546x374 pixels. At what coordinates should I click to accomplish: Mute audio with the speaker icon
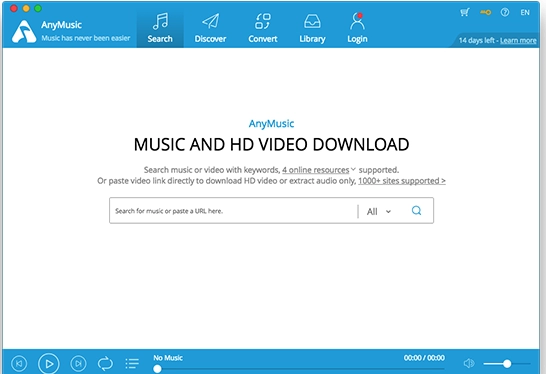coord(469,364)
